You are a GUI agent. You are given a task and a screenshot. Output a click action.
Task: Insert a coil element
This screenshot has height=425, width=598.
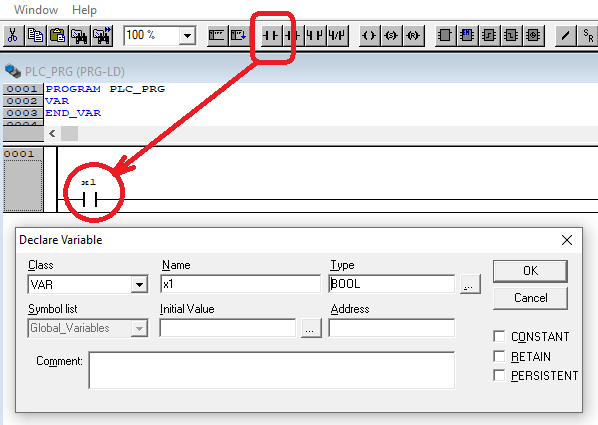tap(369, 36)
